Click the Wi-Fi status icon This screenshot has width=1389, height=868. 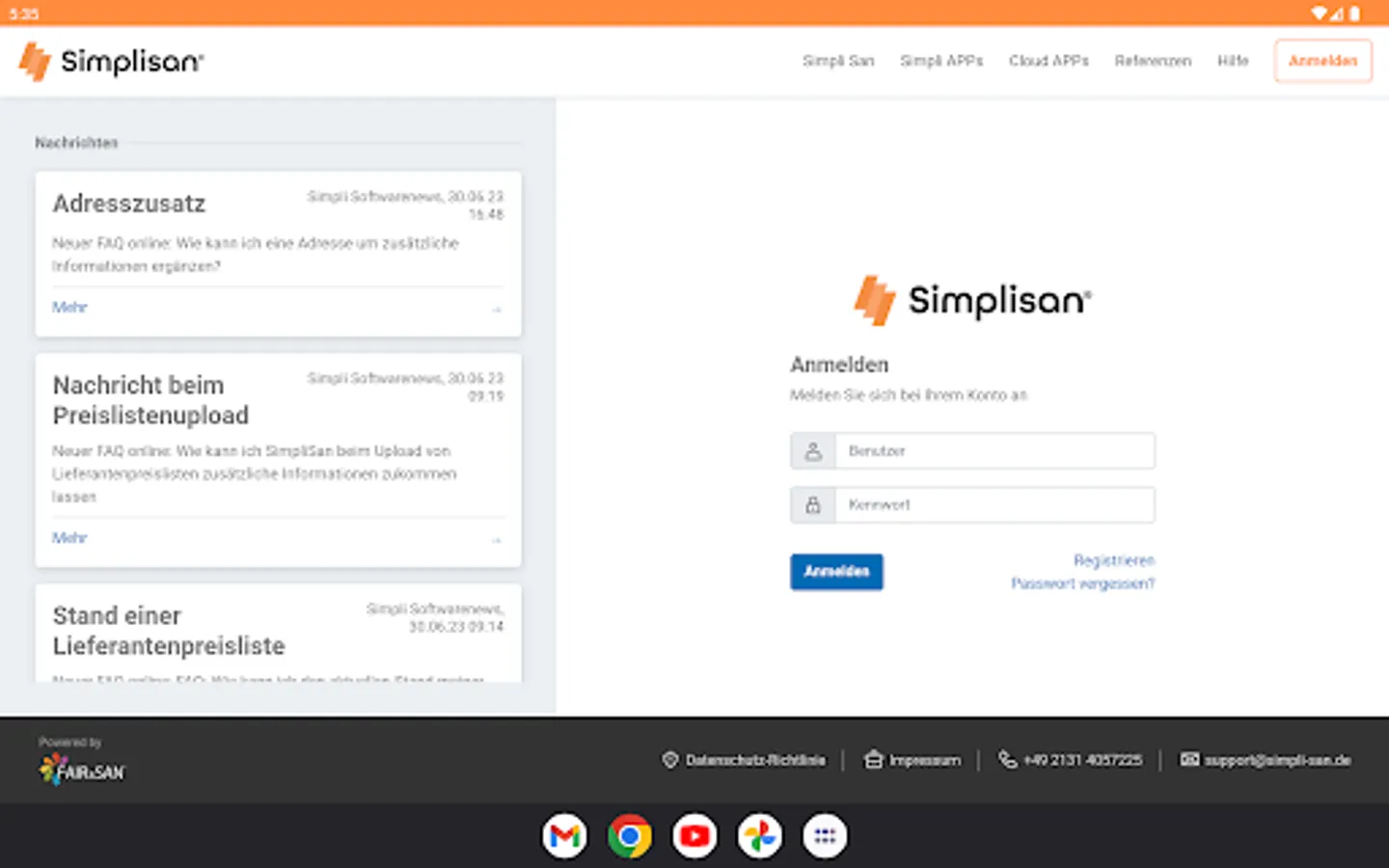(1319, 14)
